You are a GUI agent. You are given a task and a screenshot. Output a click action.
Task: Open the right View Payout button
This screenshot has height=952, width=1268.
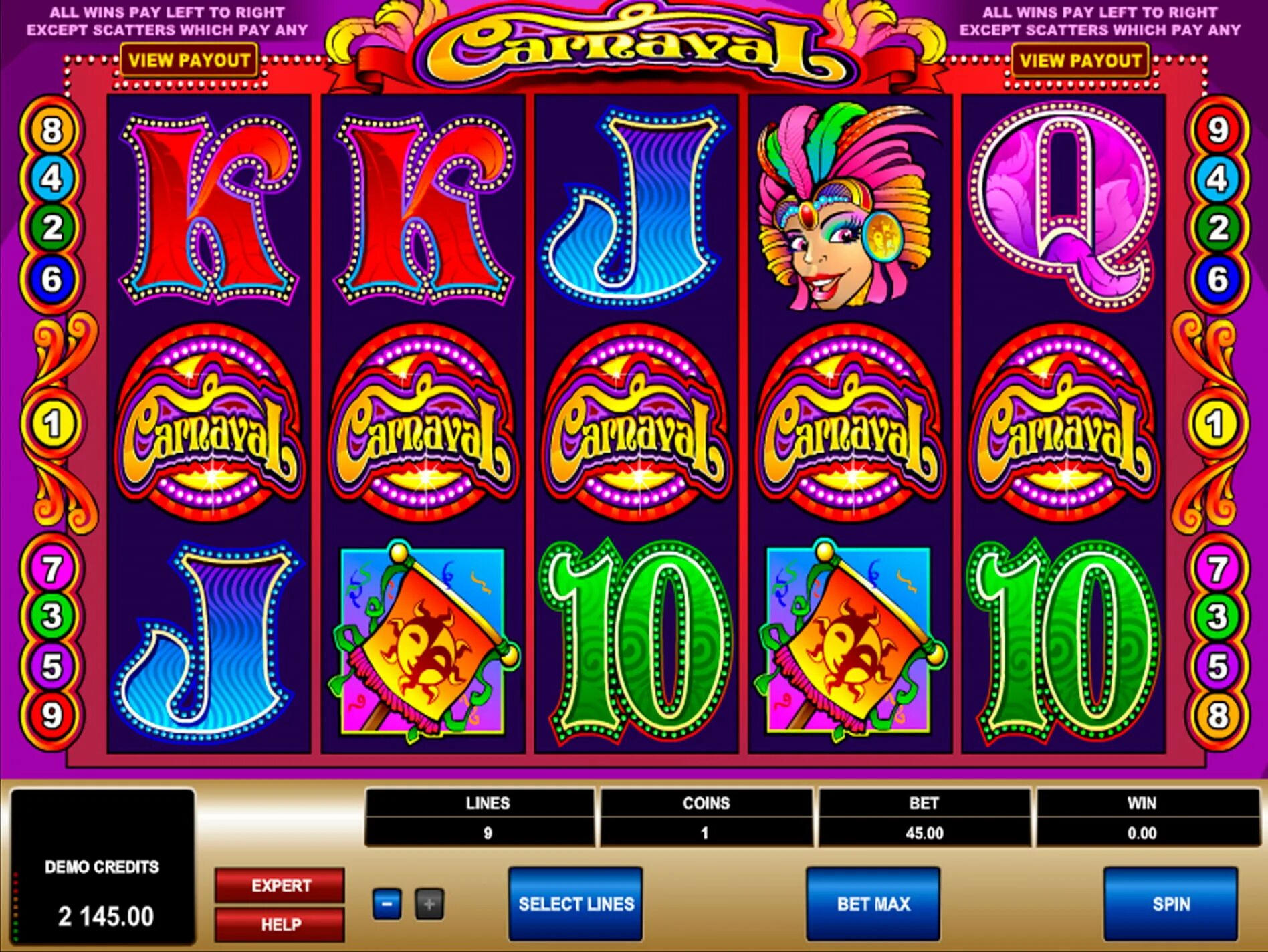coord(1080,60)
